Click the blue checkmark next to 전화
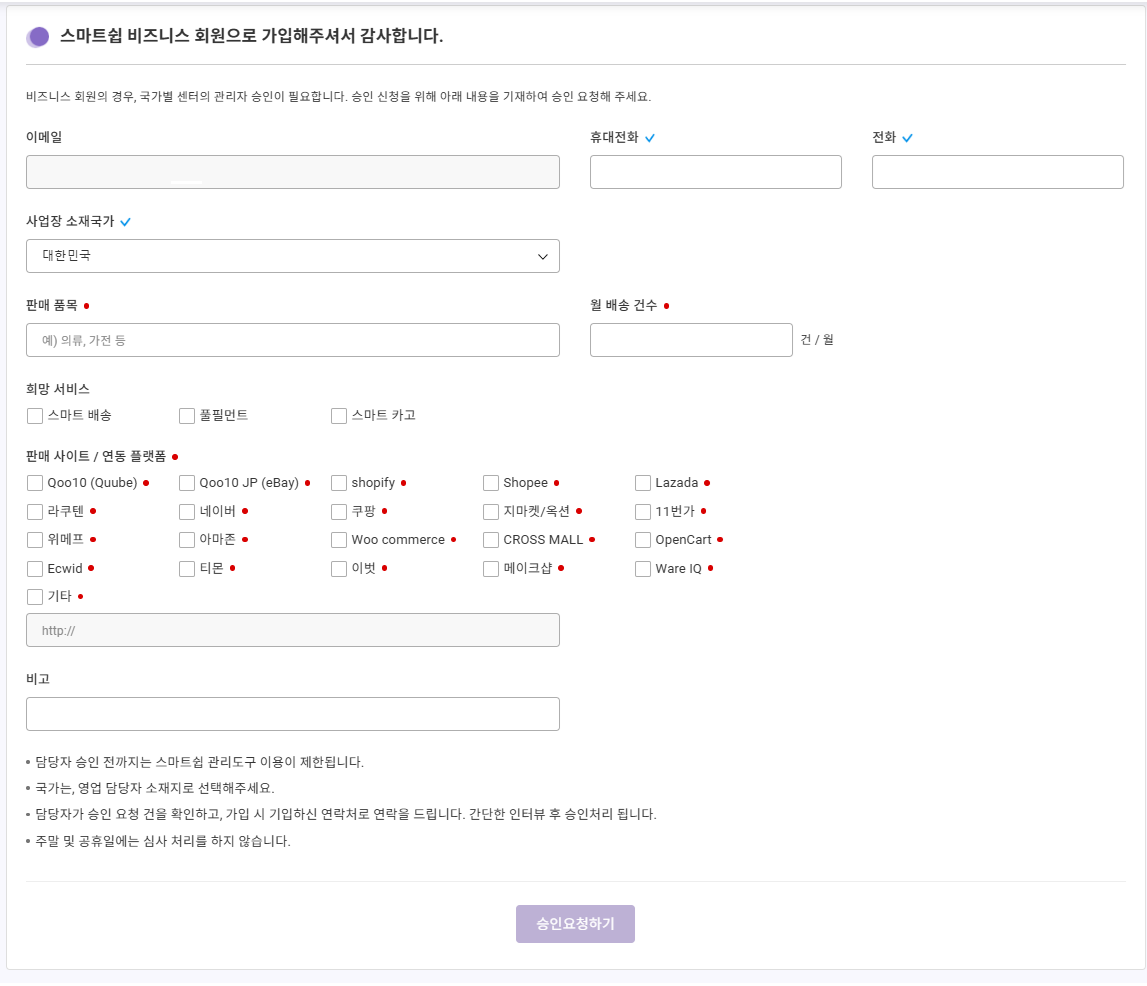Screen dimensions: 1147x986 tap(907, 138)
